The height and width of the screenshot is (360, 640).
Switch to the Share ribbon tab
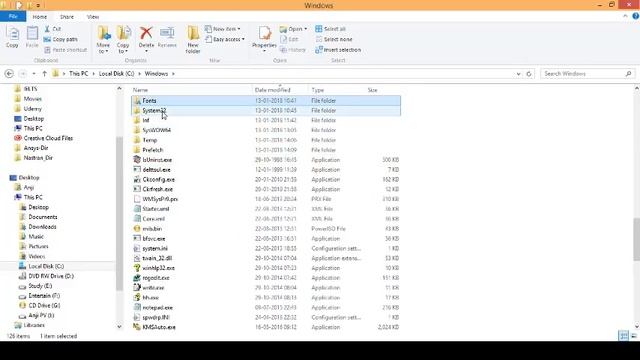pyautogui.click(x=67, y=17)
